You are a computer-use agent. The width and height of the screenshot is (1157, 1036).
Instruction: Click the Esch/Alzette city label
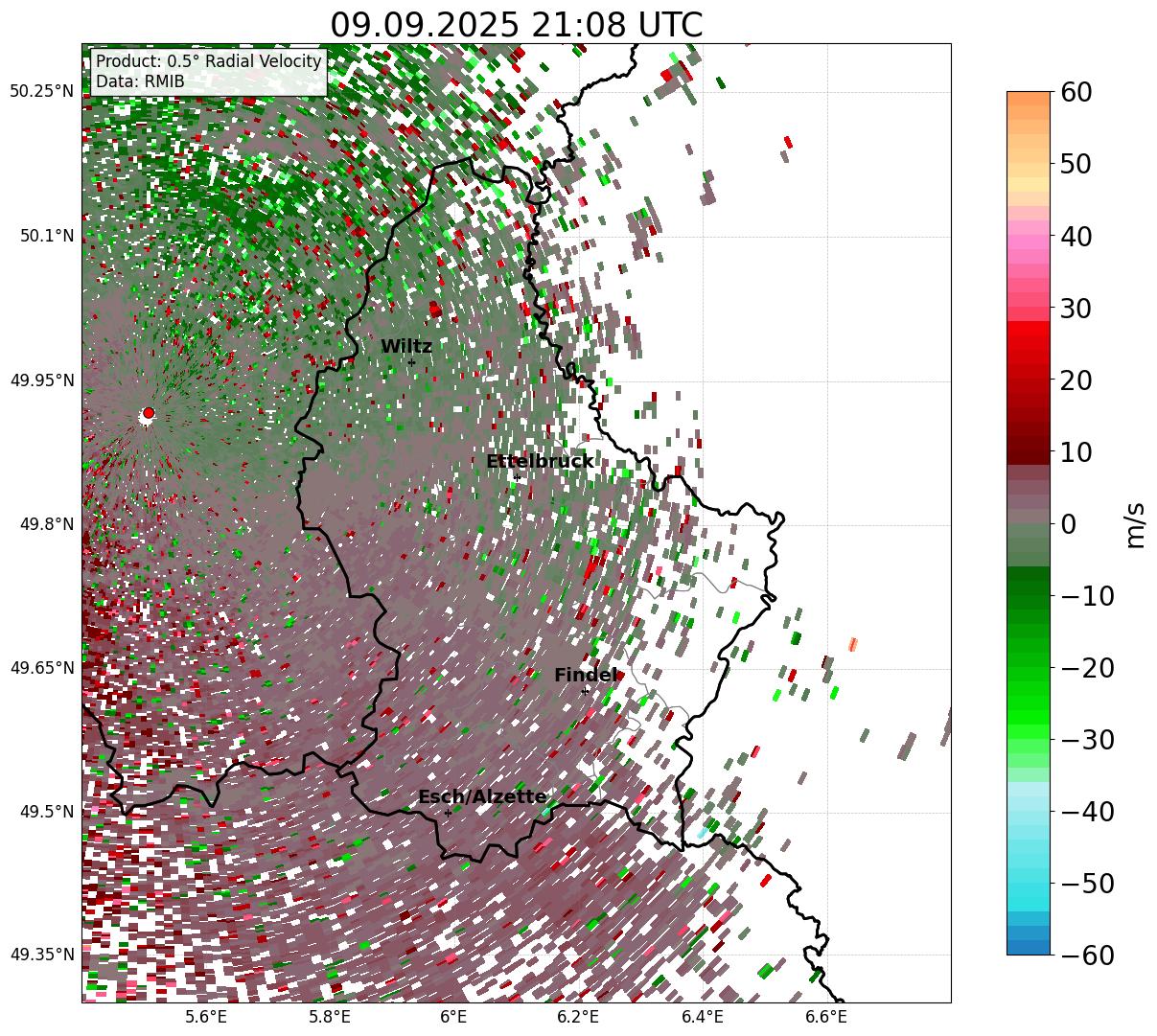click(482, 797)
